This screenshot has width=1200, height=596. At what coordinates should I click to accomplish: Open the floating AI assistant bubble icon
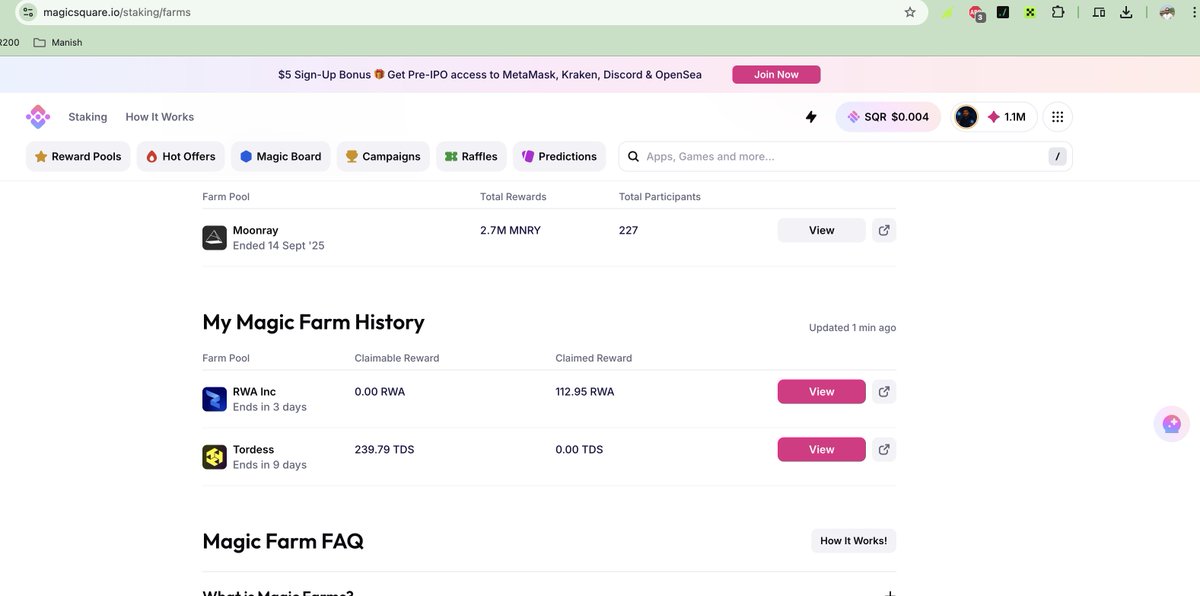[x=1172, y=424]
